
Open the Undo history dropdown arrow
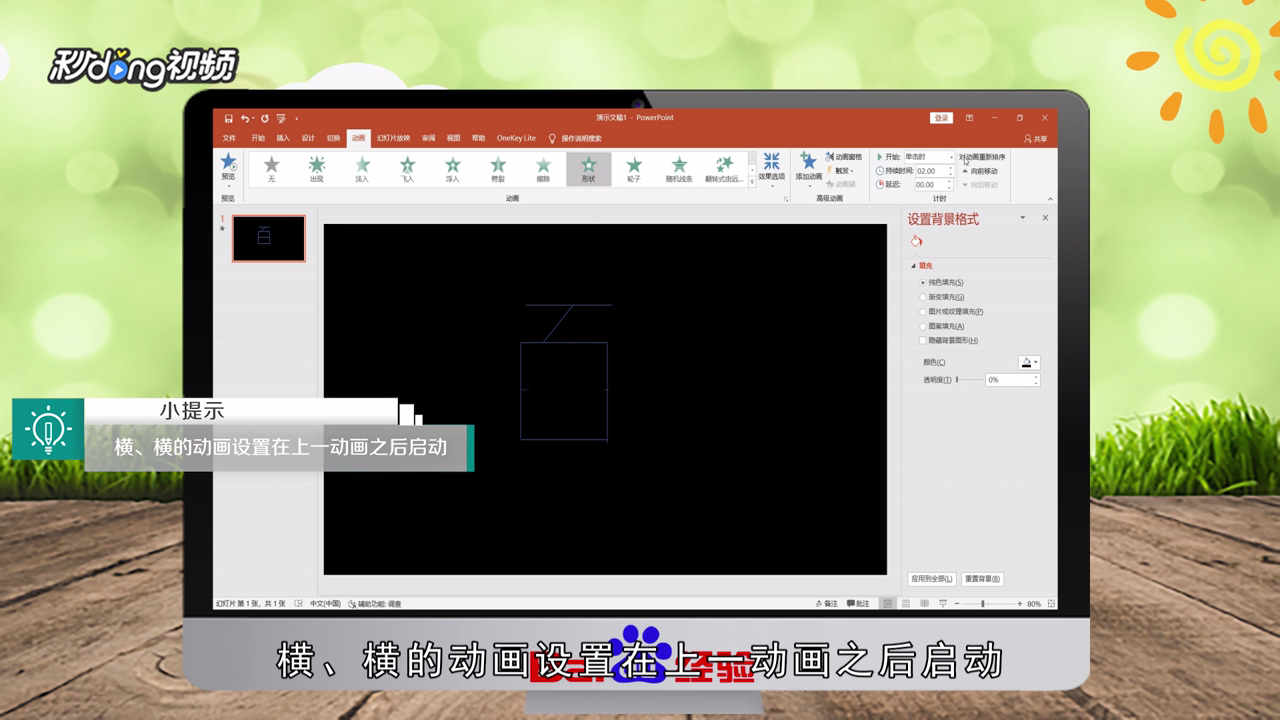pyautogui.click(x=252, y=118)
